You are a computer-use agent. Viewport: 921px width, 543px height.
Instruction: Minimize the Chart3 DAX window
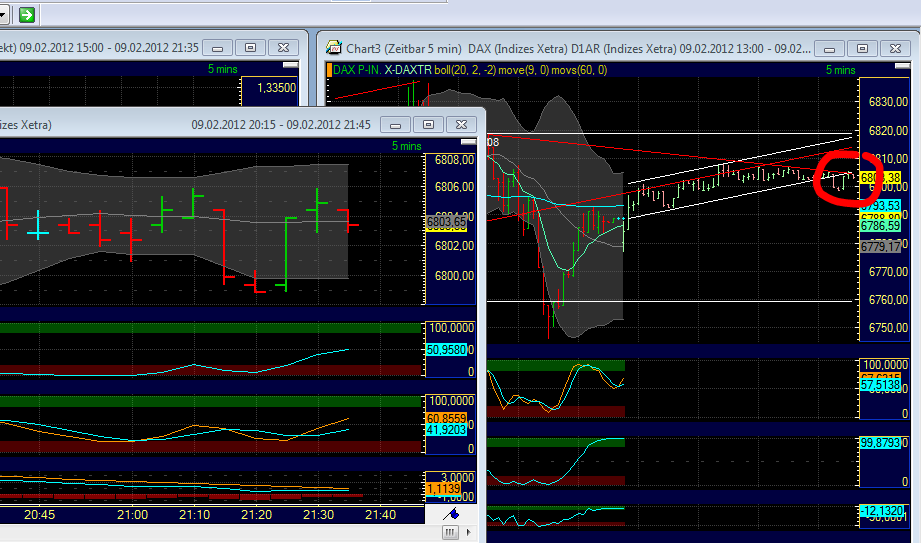[828, 48]
